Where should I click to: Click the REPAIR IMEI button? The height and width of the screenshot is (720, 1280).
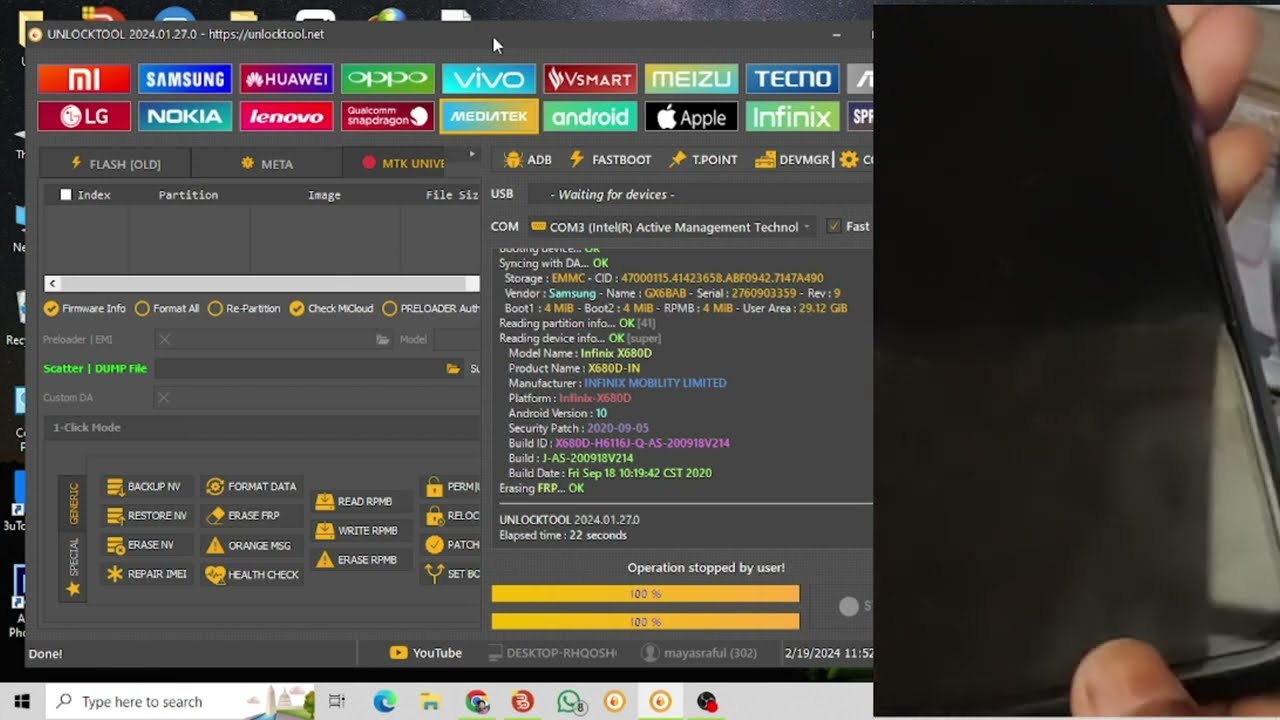pos(146,574)
